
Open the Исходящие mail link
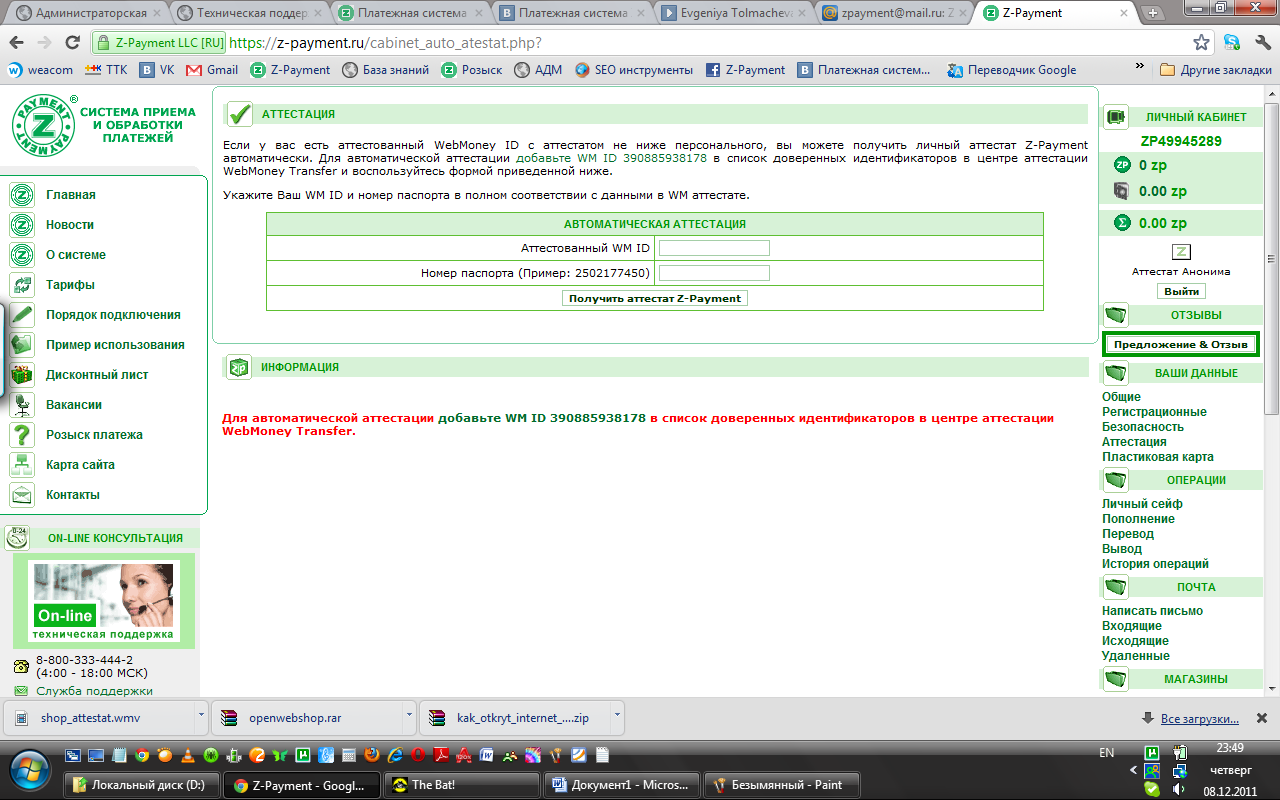(1135, 641)
